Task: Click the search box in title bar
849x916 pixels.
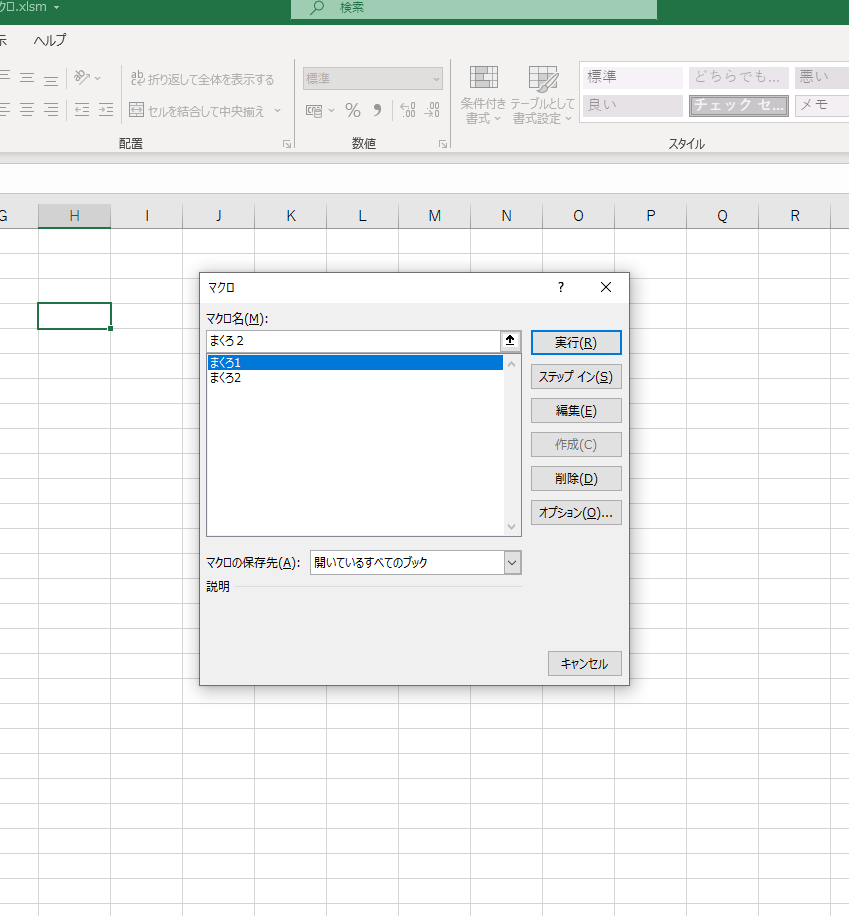Action: tap(474, 8)
